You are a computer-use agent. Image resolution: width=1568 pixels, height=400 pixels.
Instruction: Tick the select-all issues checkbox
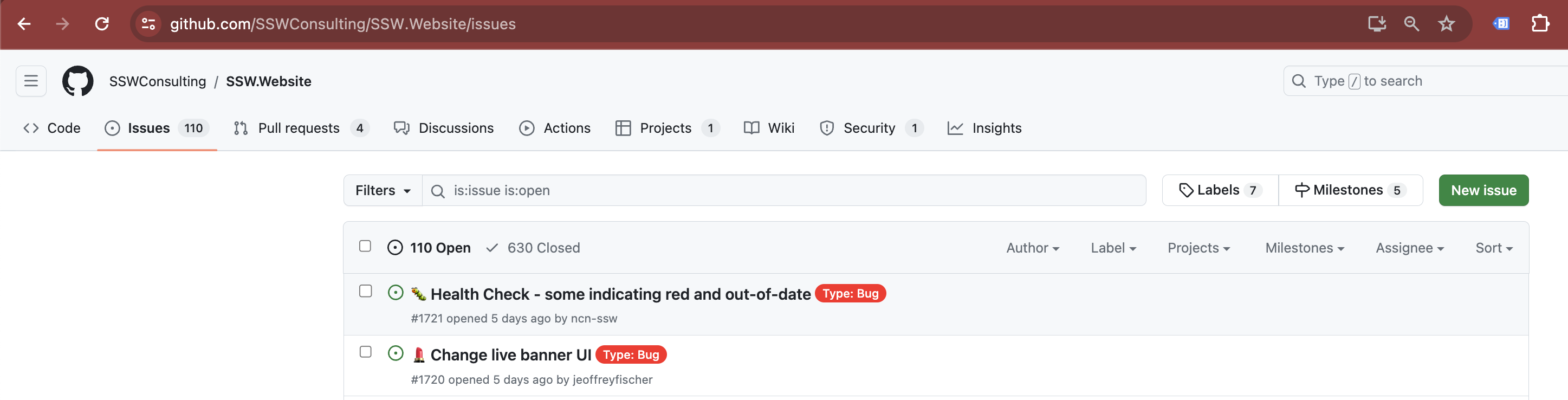click(x=365, y=246)
